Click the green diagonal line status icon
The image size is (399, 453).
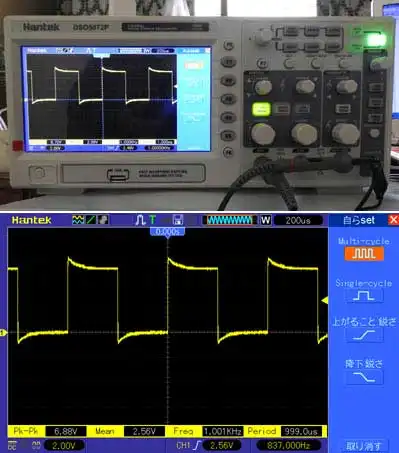[x=91, y=220]
